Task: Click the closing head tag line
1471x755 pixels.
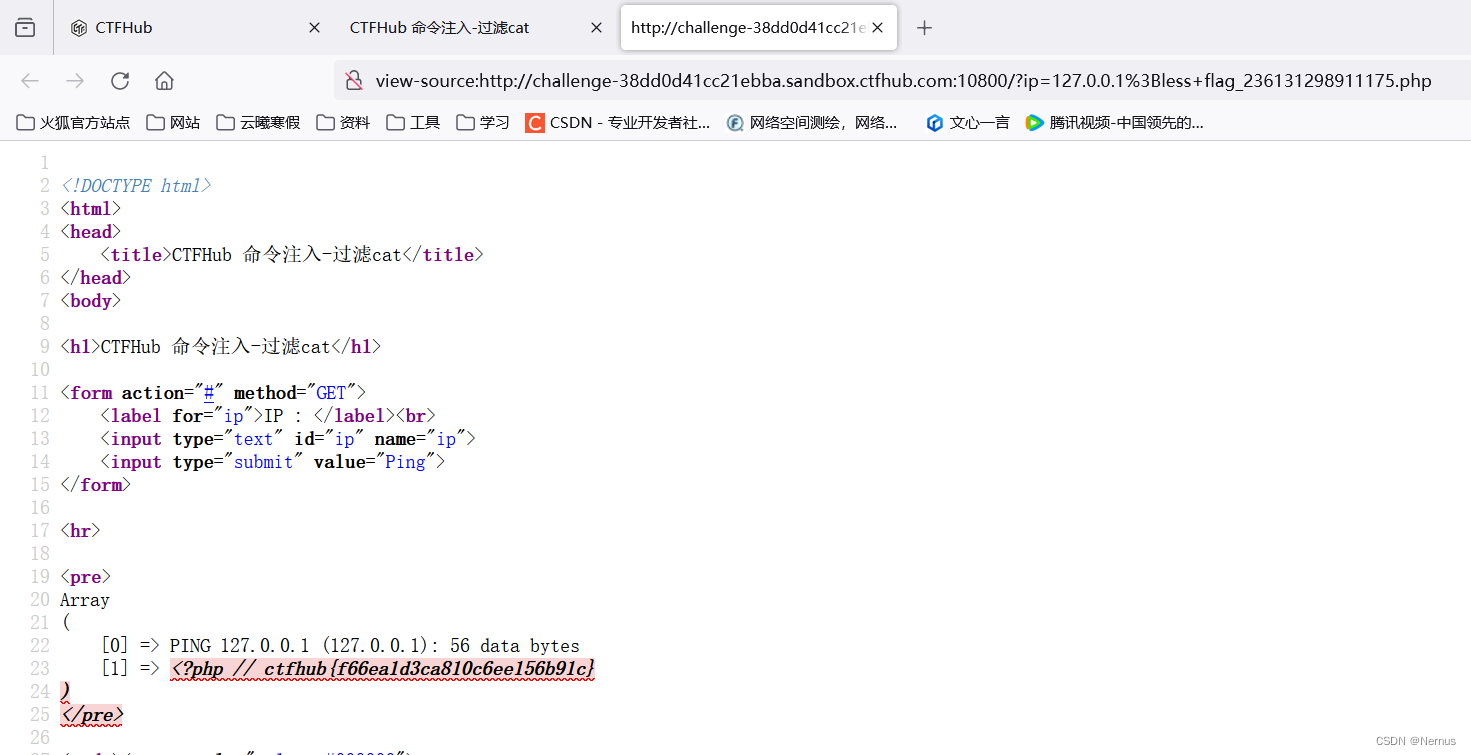Action: pos(95,278)
